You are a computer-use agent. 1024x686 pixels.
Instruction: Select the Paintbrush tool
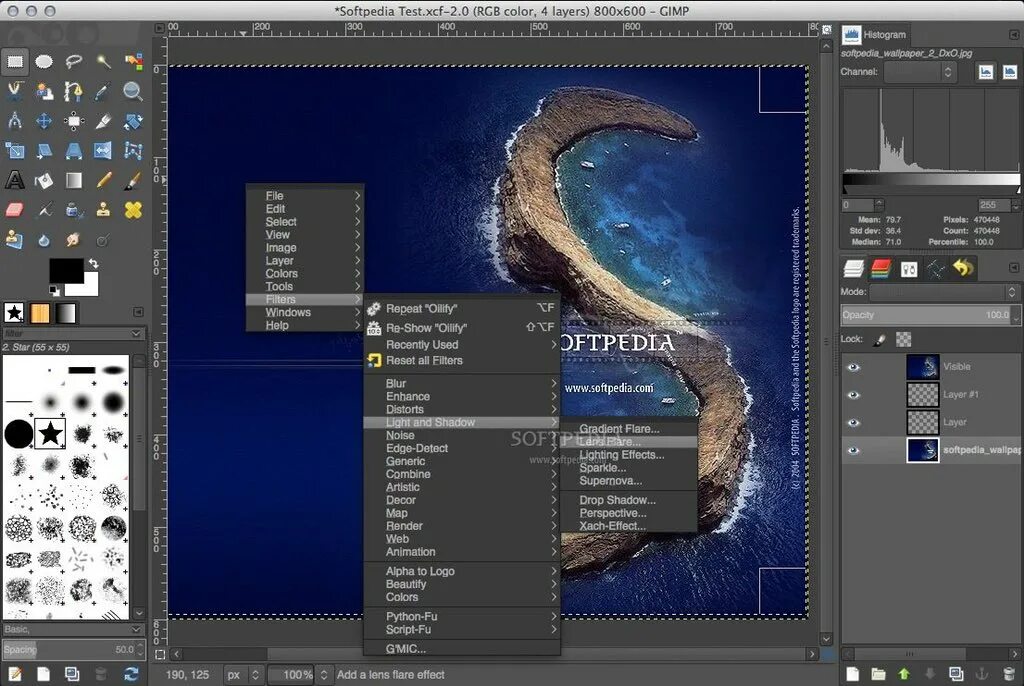(133, 181)
